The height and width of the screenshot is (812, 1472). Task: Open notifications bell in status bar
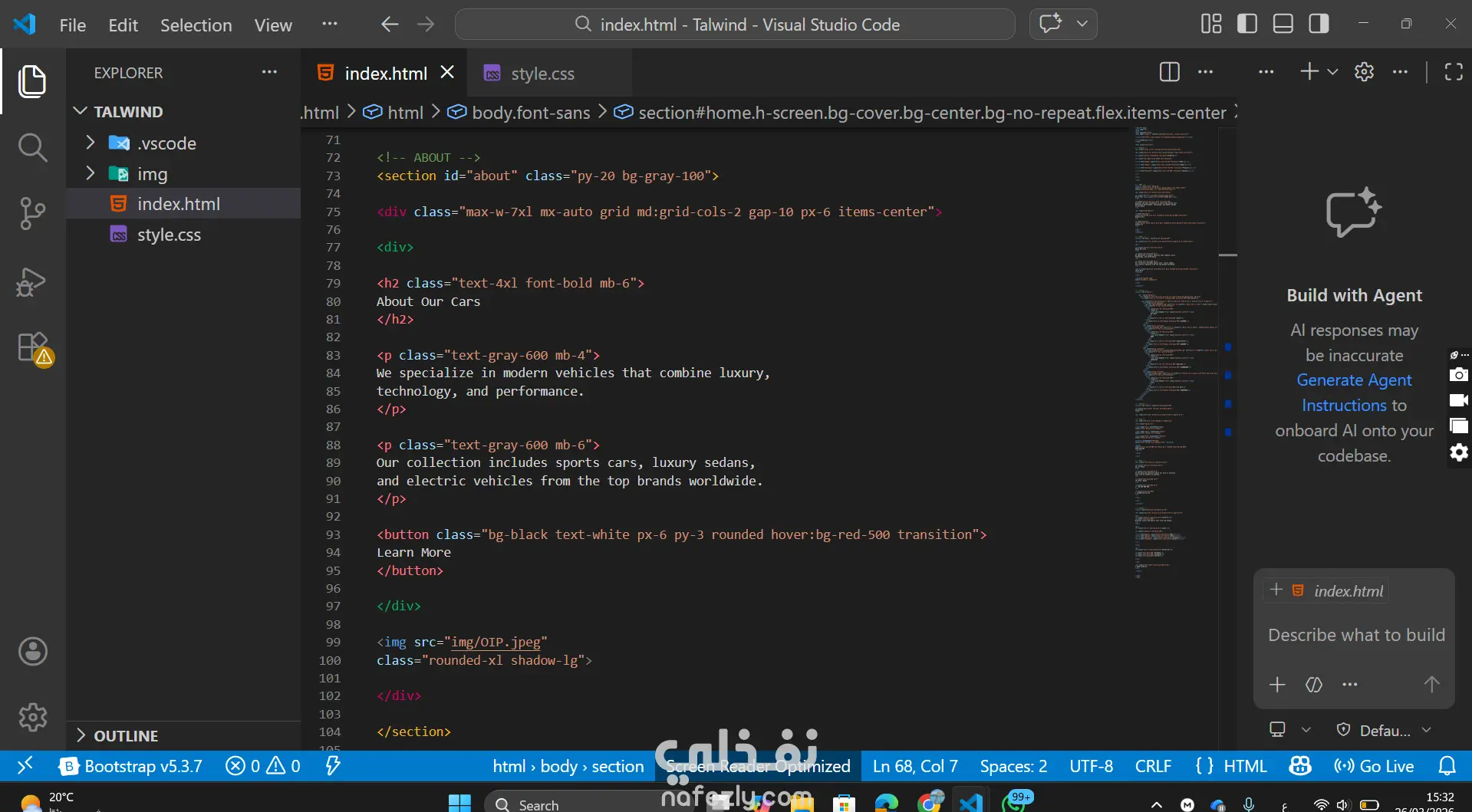click(x=1447, y=766)
